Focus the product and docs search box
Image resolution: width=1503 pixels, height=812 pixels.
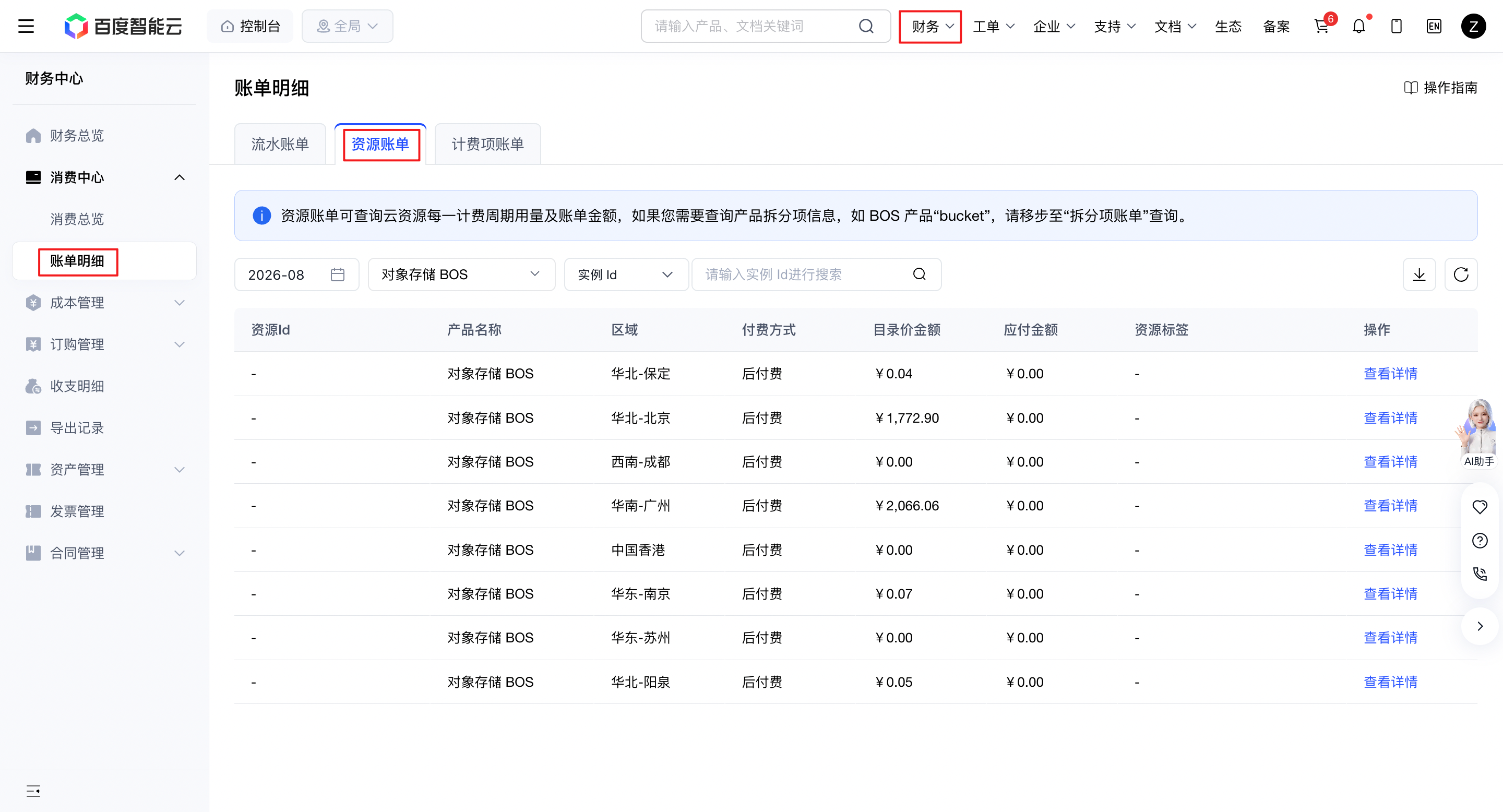click(766, 26)
